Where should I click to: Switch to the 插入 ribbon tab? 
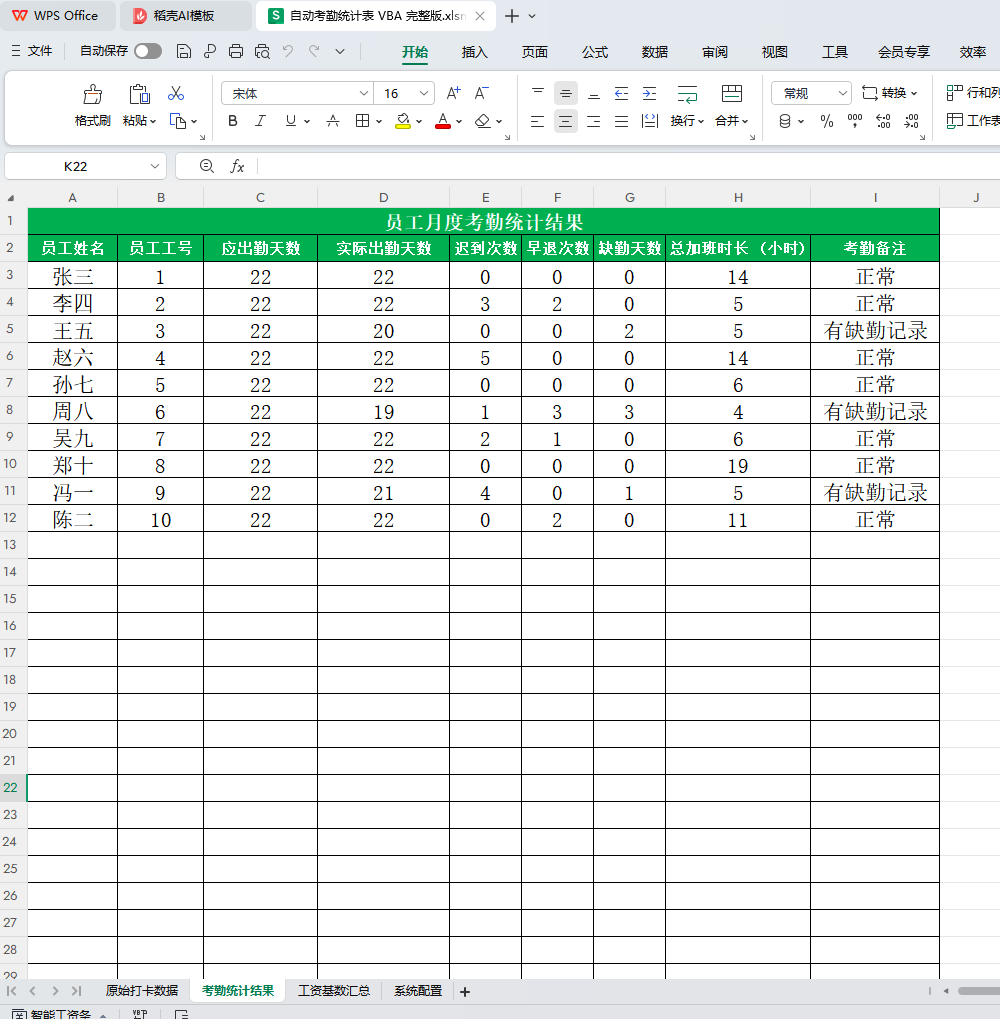(474, 52)
